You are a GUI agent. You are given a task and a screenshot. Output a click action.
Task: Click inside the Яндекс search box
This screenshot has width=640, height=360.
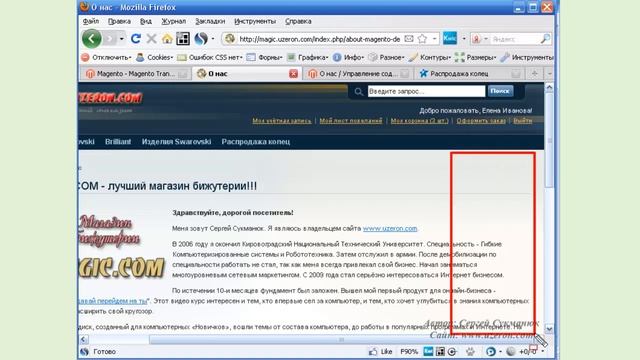(x=515, y=39)
